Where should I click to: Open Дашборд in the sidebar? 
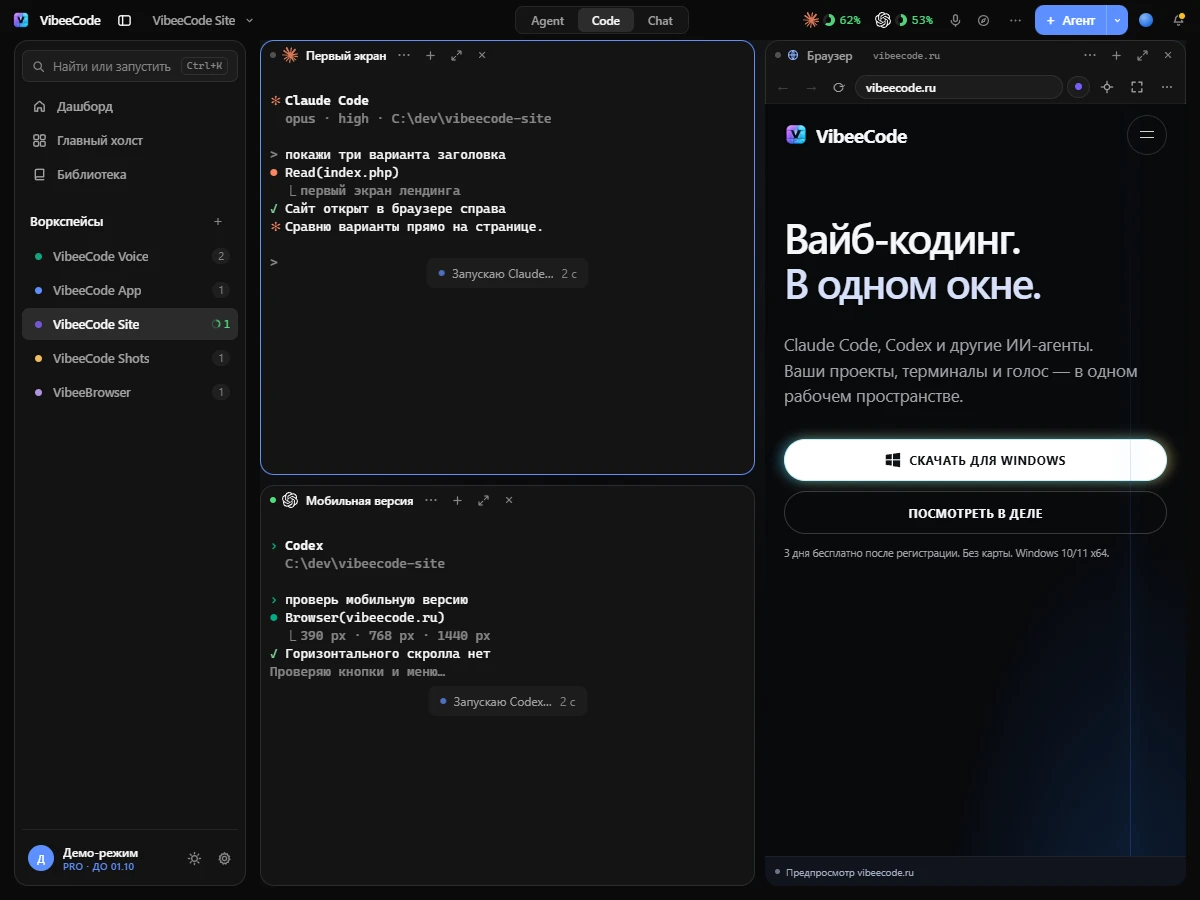coord(130,106)
